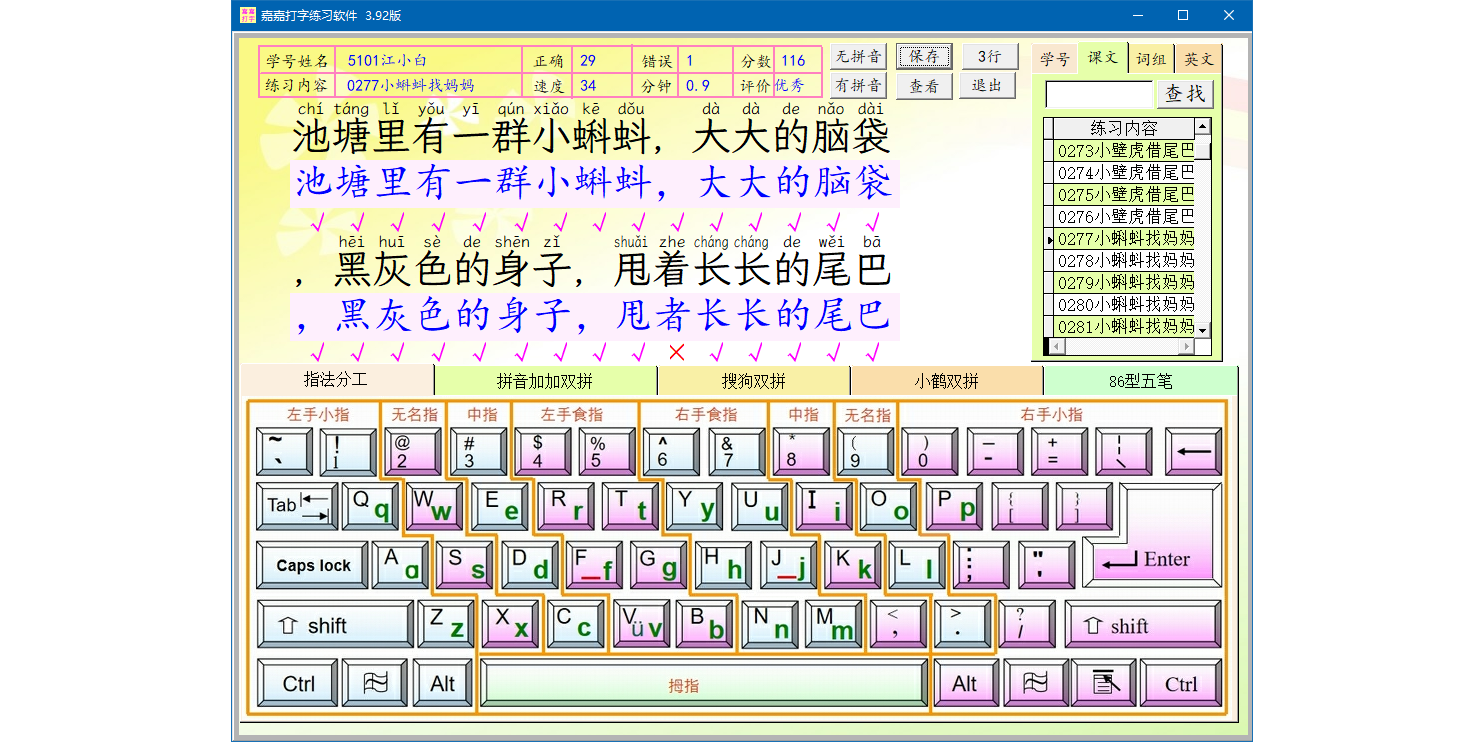Click the F key with red underline
The width and height of the screenshot is (1484, 742).
pyautogui.click(x=594, y=566)
